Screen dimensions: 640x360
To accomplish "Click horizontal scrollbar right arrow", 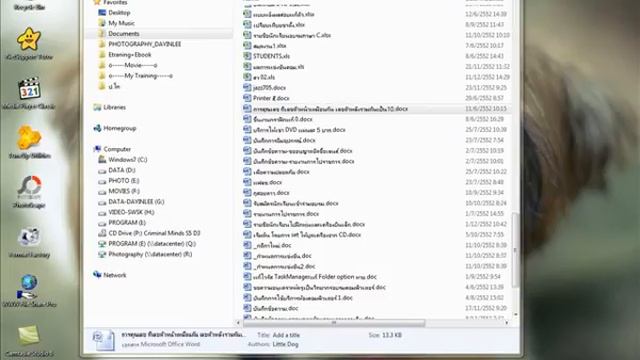I will pyautogui.click(x=507, y=323).
